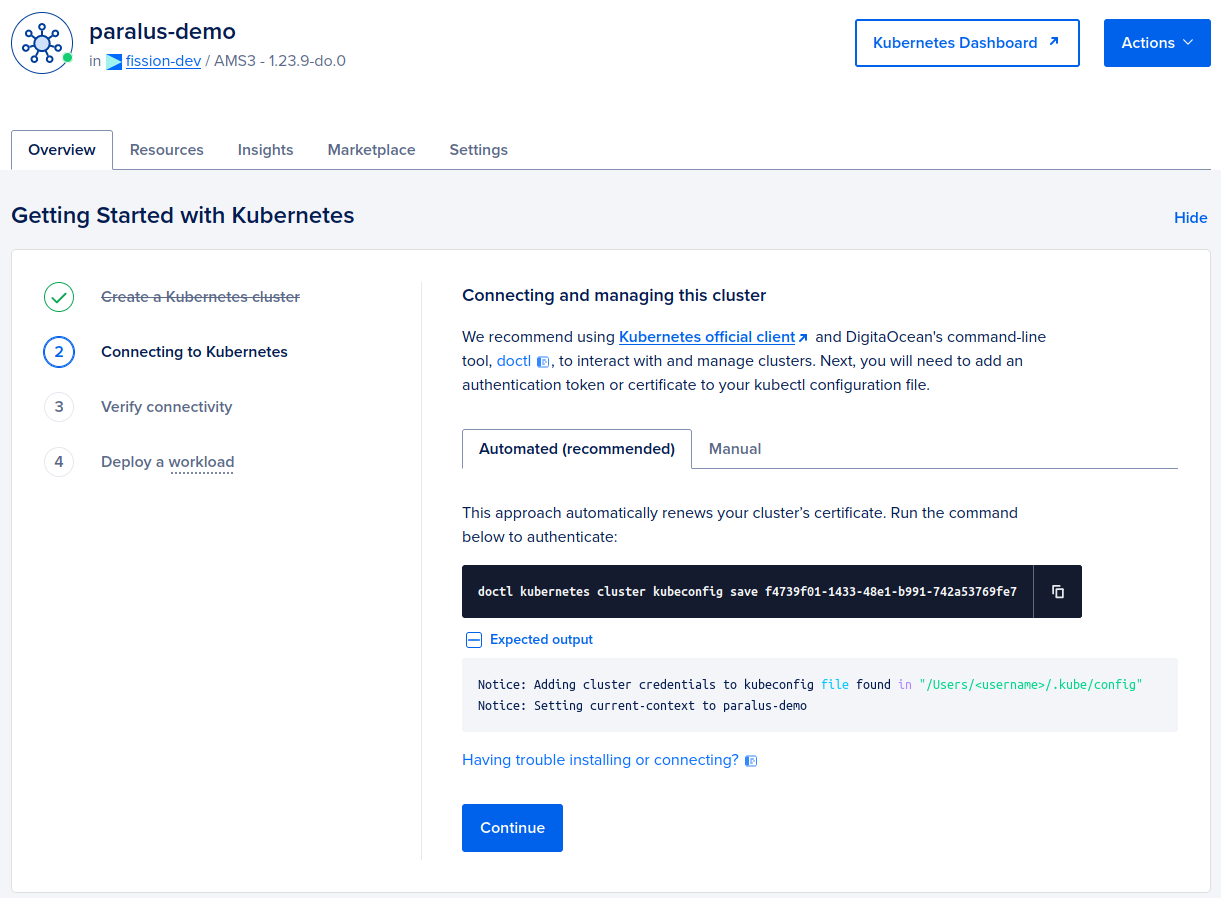This screenshot has height=898, width=1221.
Task: Click the Connecting and managing this cluster heading
Action: pos(614,296)
